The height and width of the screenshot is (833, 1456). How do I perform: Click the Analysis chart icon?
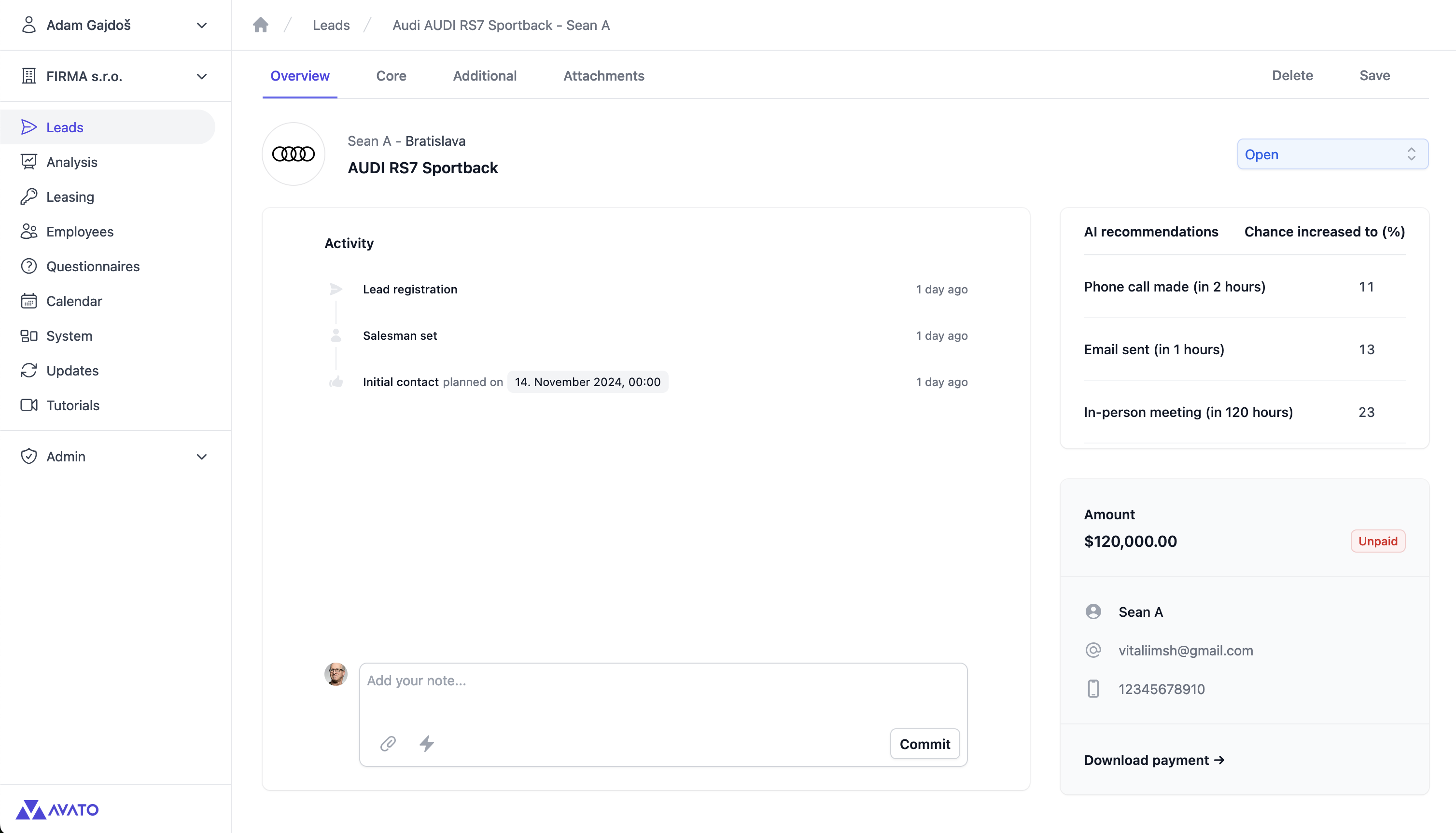pyautogui.click(x=28, y=162)
